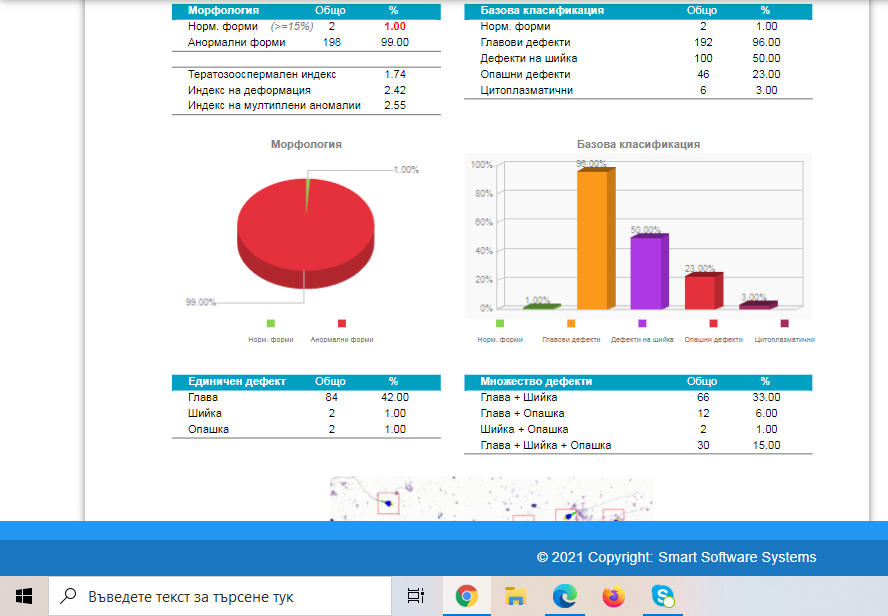The image size is (888, 616).
Task: Open Firefox from the taskbar
Action: [x=613, y=596]
